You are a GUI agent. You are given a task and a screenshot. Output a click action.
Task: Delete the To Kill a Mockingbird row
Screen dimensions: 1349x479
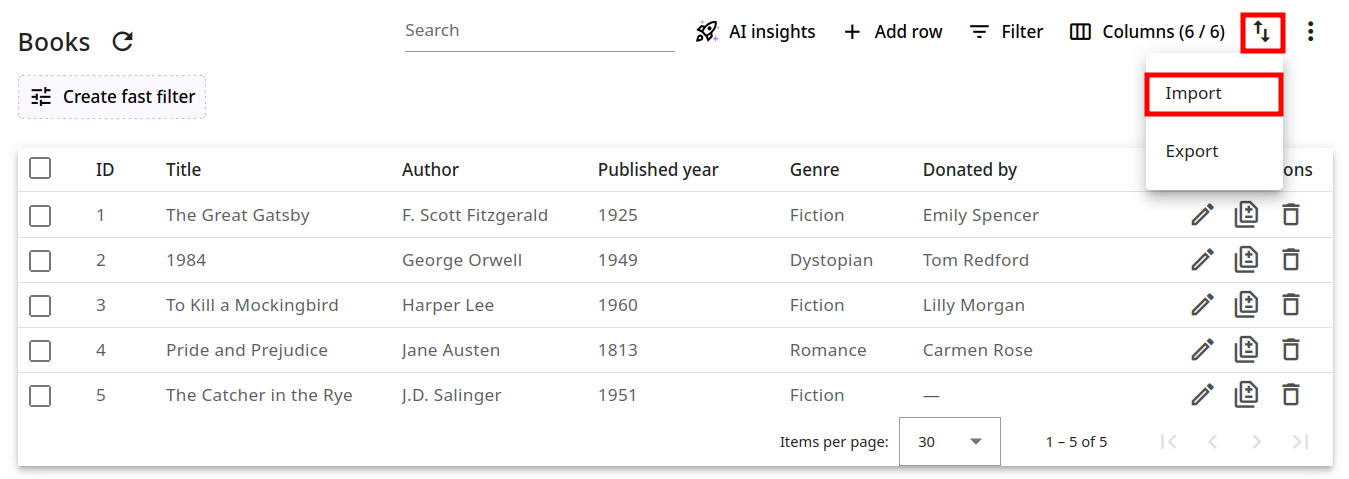(x=1291, y=305)
